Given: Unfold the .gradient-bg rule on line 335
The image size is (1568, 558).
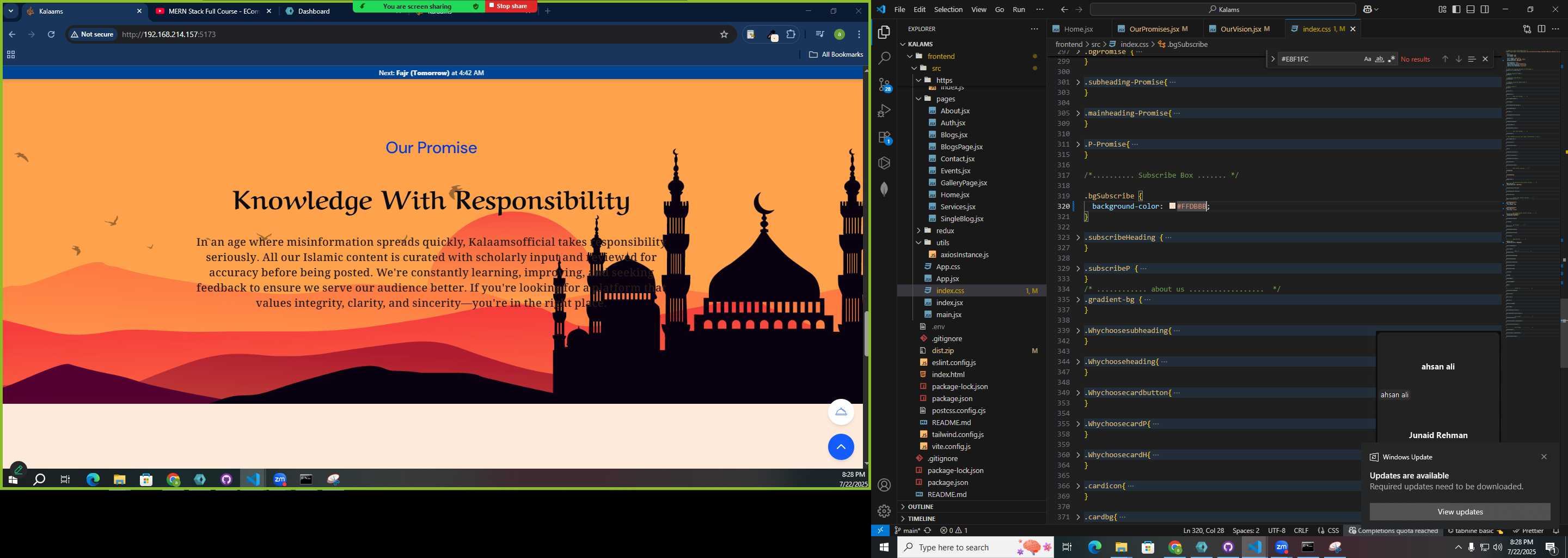Looking at the screenshot, I should coord(1078,300).
